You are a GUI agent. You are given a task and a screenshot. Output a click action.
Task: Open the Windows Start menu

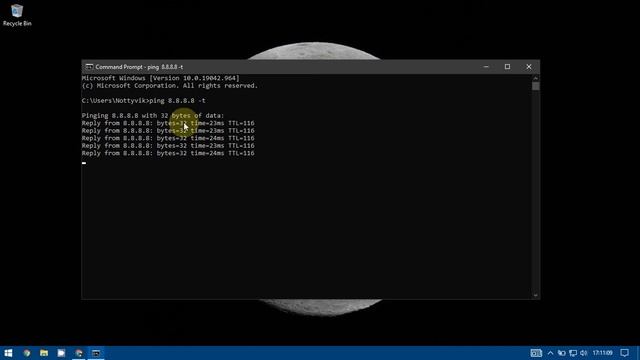pyautogui.click(x=8, y=353)
